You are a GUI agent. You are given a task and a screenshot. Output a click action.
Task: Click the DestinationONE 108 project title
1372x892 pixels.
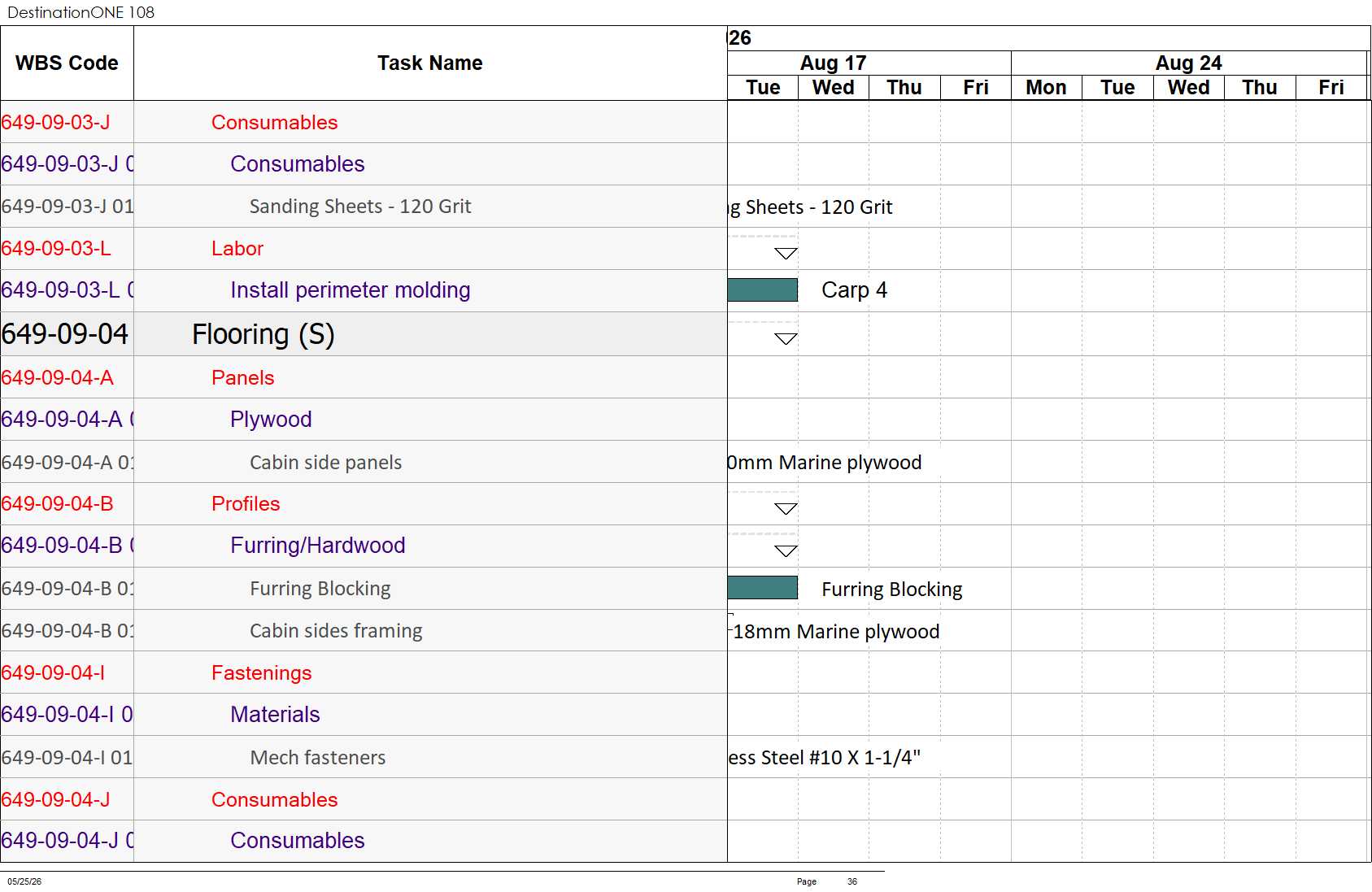81,12
